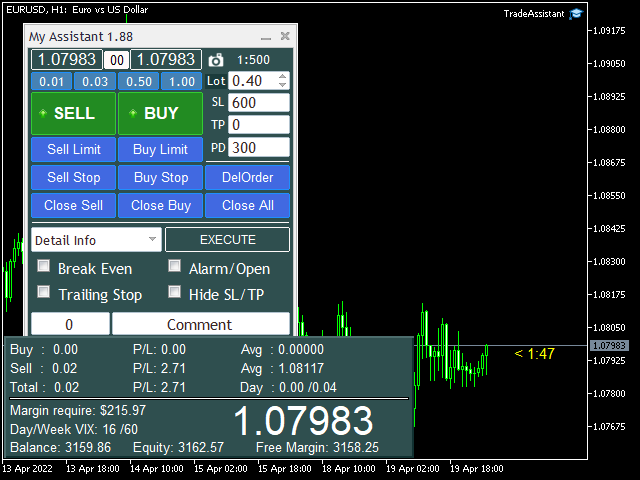This screenshot has height=480, width=640.
Task: Click the Close Sell button
Action: tap(74, 205)
